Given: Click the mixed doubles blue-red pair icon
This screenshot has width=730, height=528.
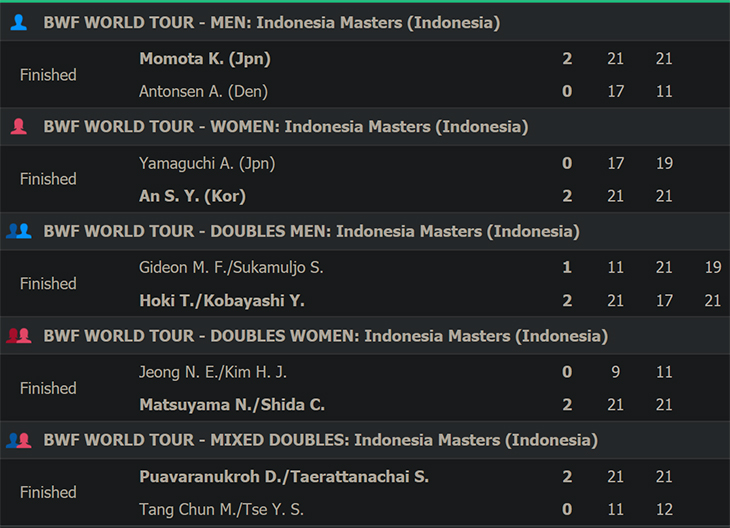Looking at the screenshot, I should click(x=19, y=440).
